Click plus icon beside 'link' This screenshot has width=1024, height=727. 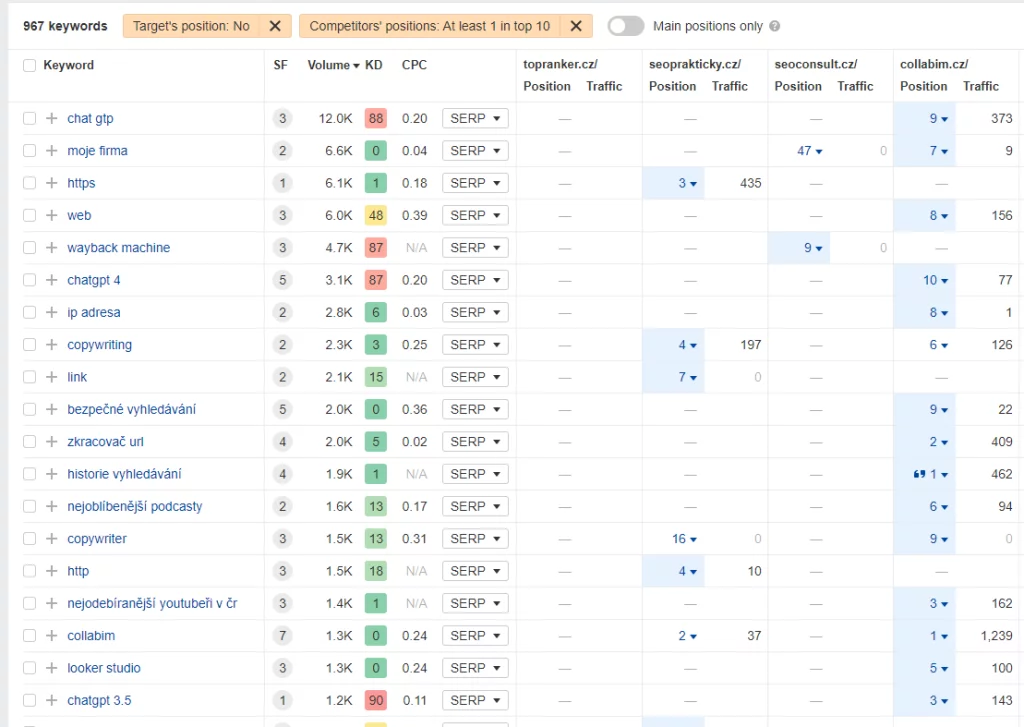pos(52,377)
